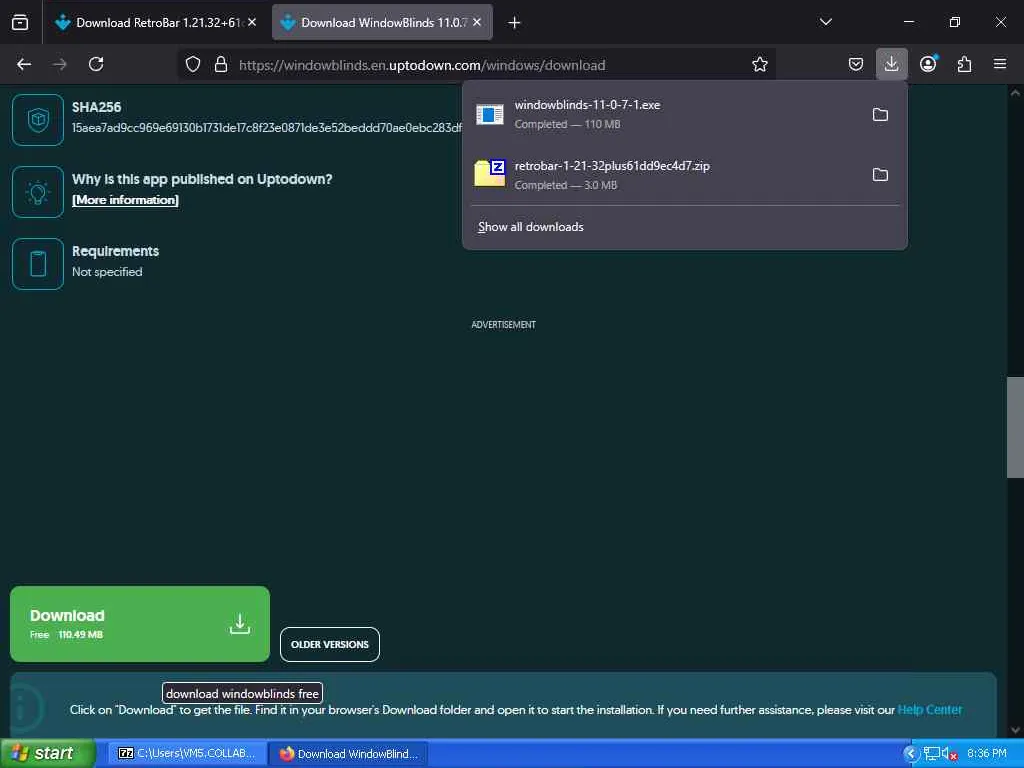Open Firefox View tab list icon
Image resolution: width=1024 pixels, height=768 pixels.
pos(20,22)
